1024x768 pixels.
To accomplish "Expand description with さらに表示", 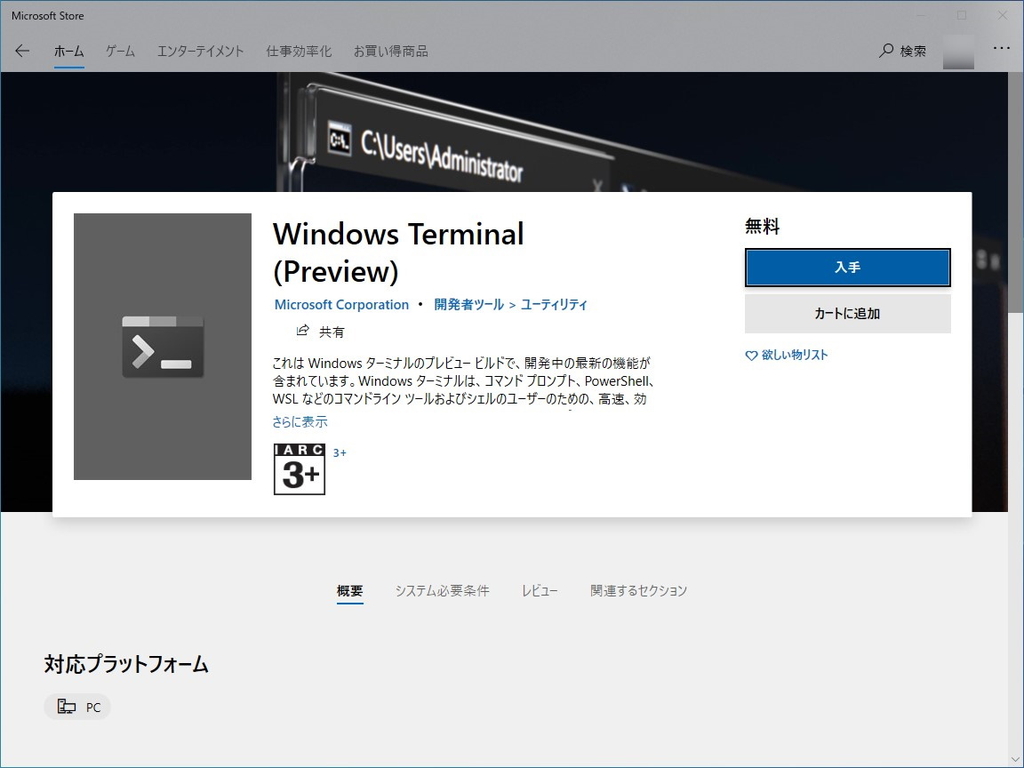I will [x=300, y=422].
